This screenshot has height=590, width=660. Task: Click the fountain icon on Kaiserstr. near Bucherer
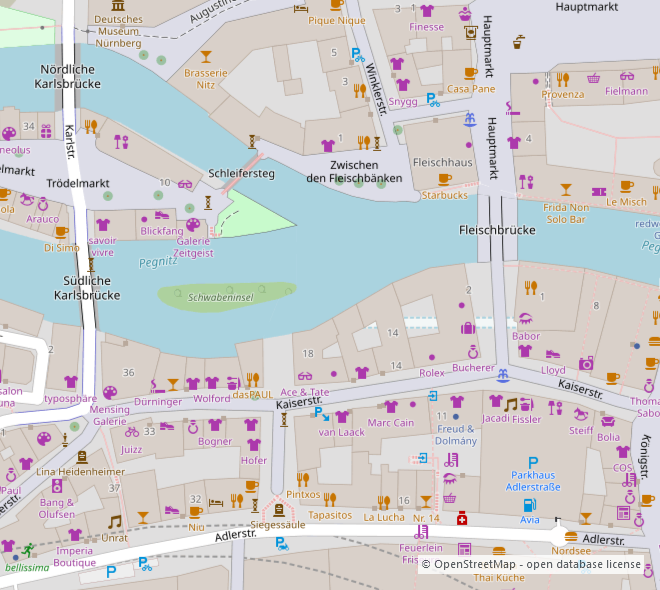pyautogui.click(x=503, y=375)
